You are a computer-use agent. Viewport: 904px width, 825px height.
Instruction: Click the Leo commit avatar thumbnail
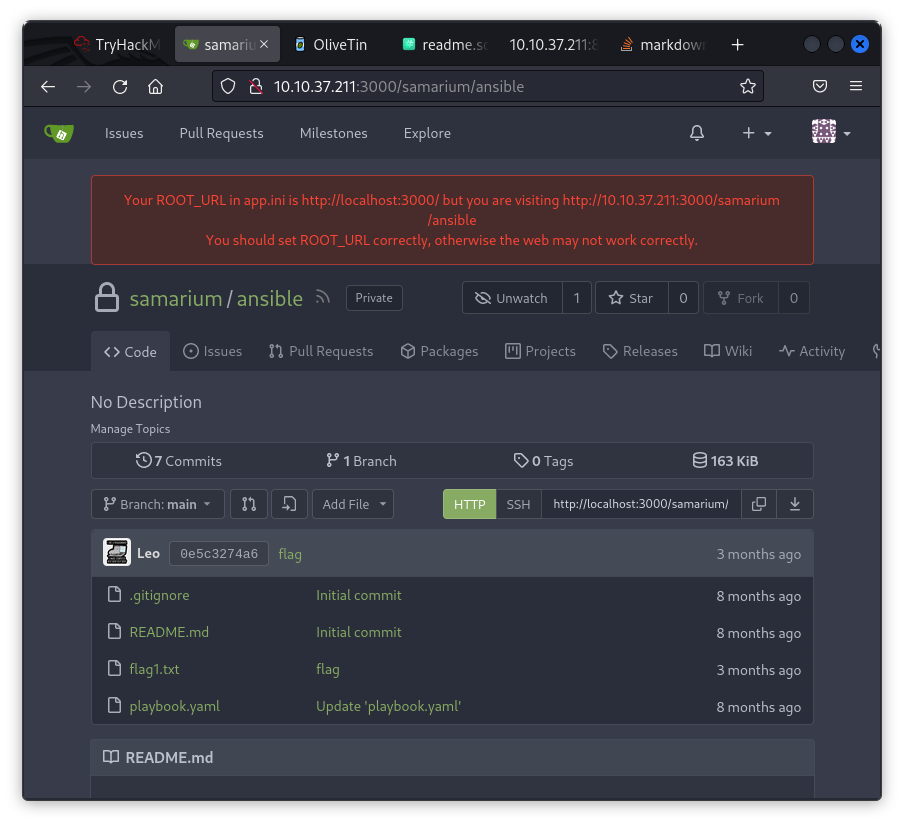(x=117, y=552)
